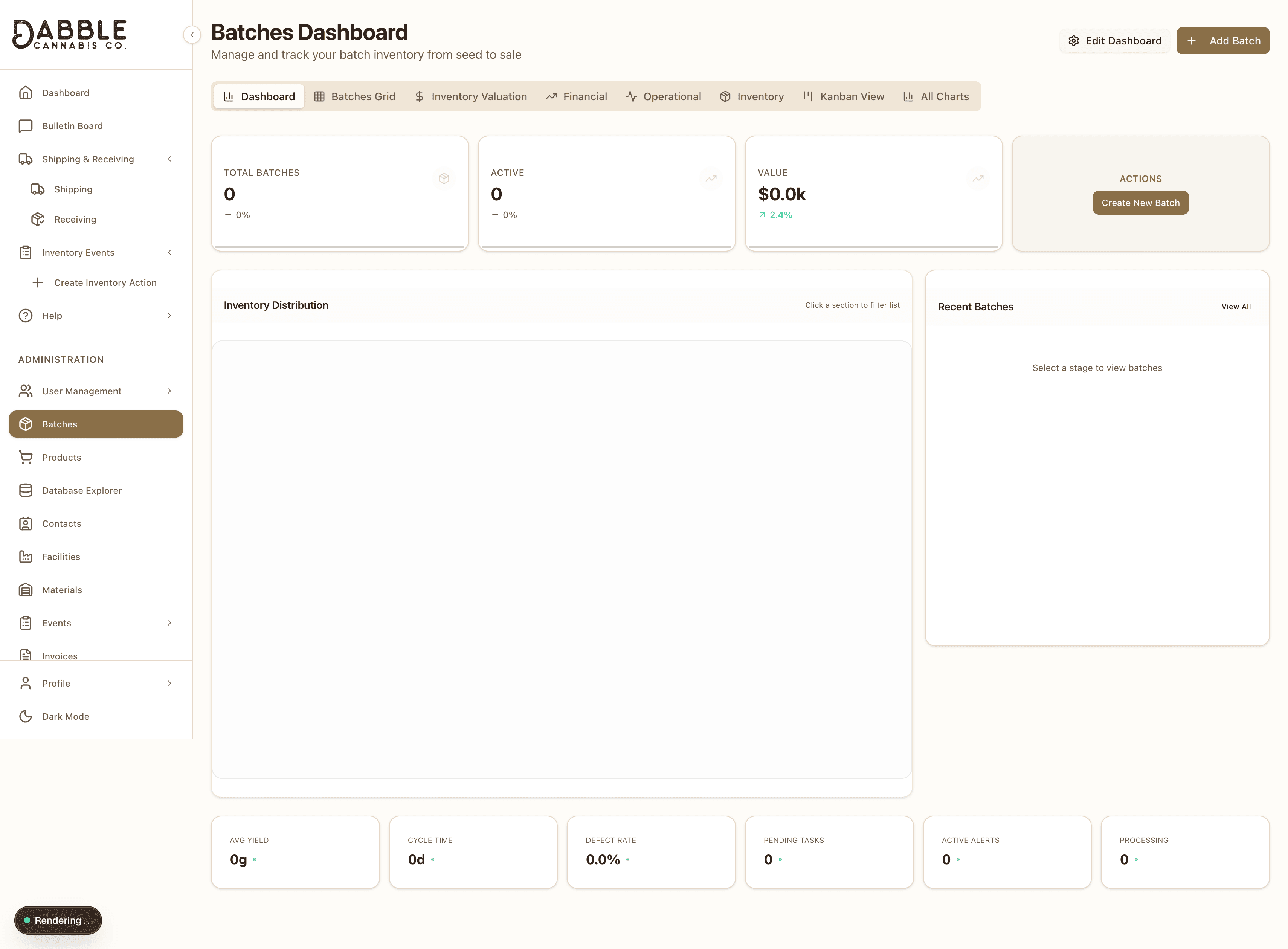Select the Bulletin Board icon
Screen dimensions: 1288x949
click(25, 126)
